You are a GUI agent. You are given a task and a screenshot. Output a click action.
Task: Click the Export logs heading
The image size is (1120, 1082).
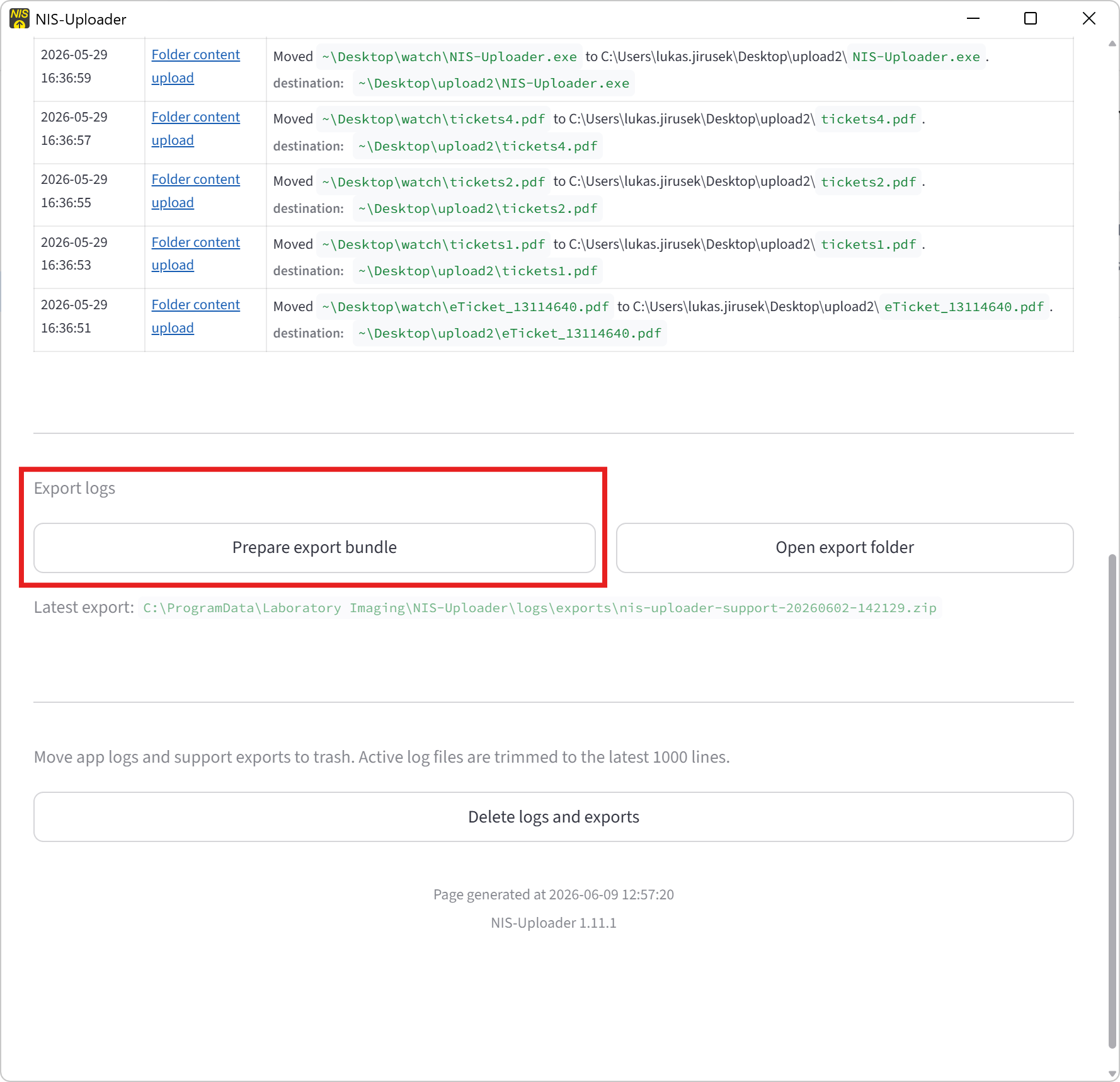pos(74,489)
